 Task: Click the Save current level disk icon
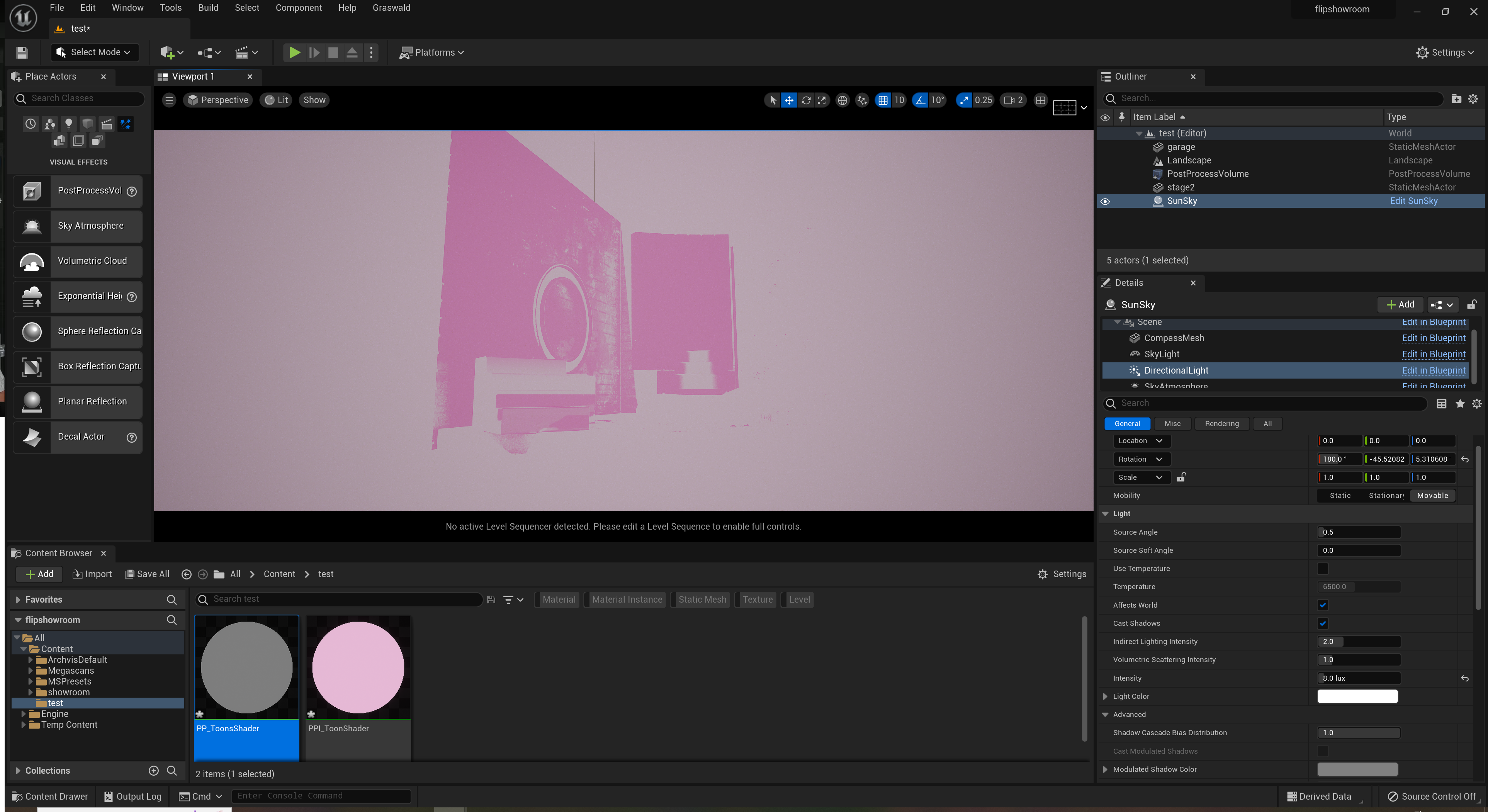[x=22, y=53]
